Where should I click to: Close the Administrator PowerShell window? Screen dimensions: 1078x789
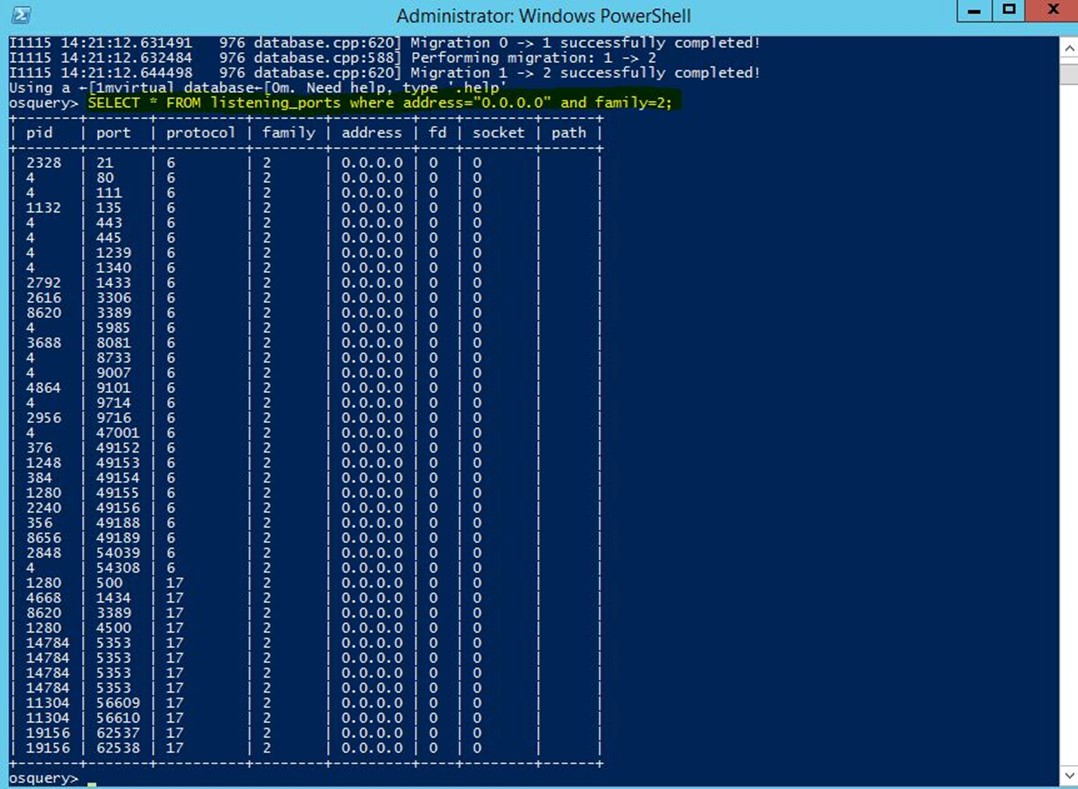pos(1053,11)
